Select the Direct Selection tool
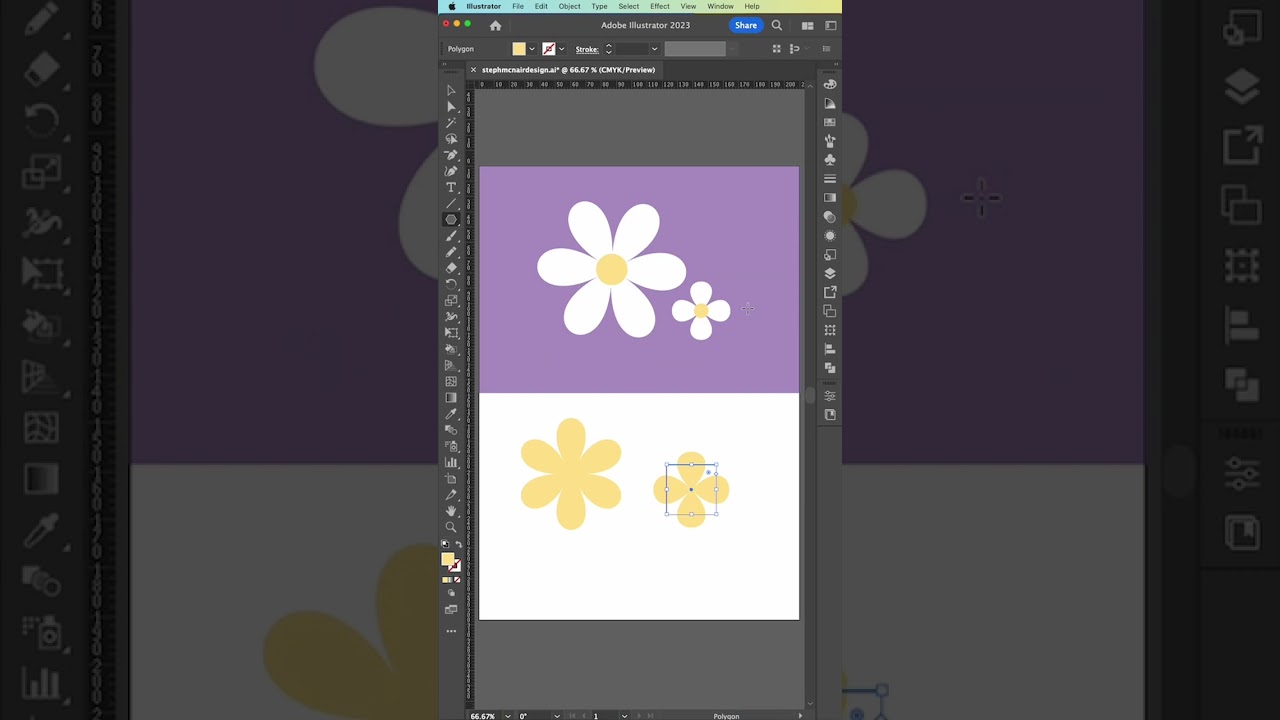The width and height of the screenshot is (1280, 720). (x=451, y=106)
